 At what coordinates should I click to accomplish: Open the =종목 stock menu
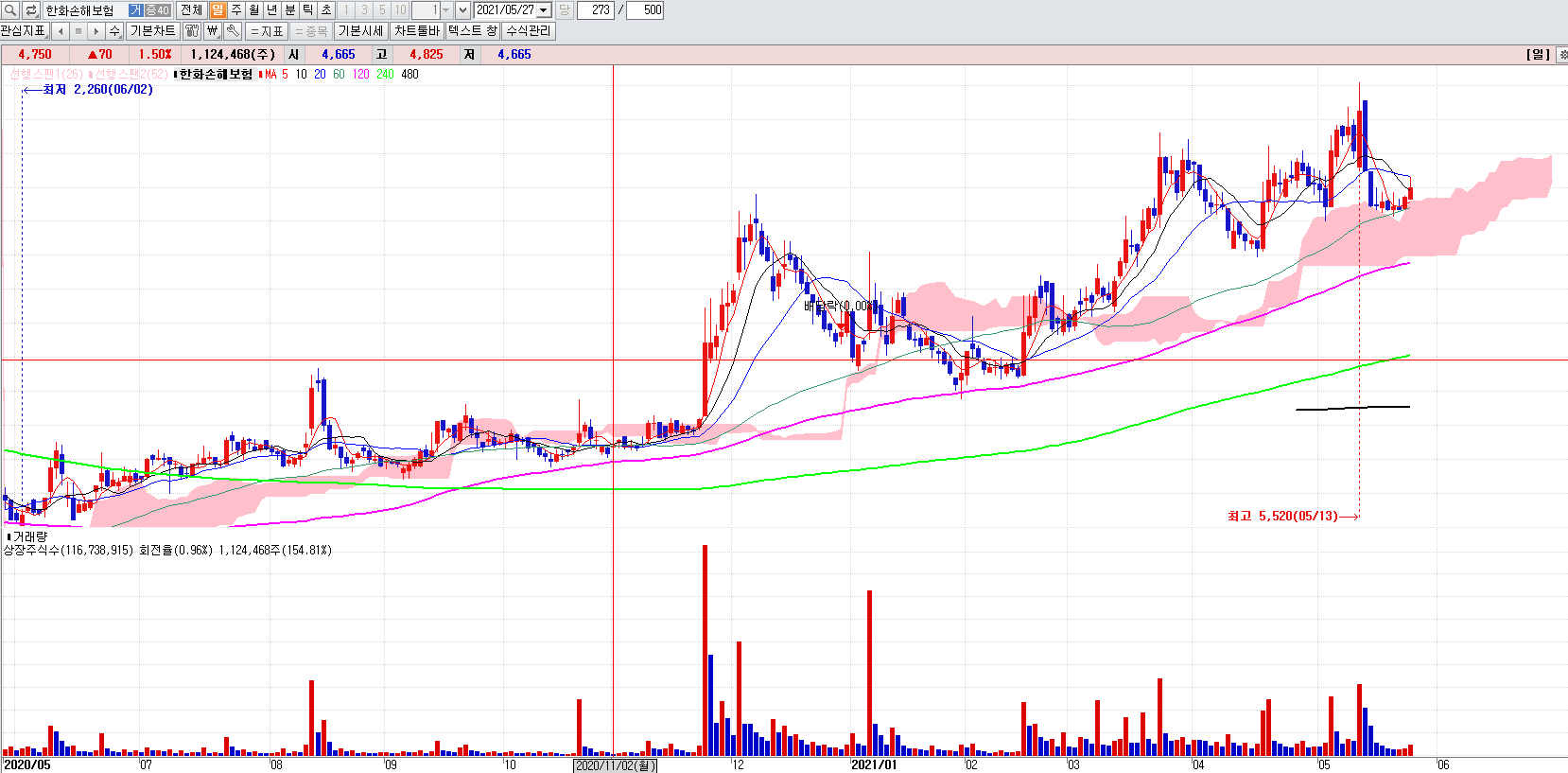[311, 31]
